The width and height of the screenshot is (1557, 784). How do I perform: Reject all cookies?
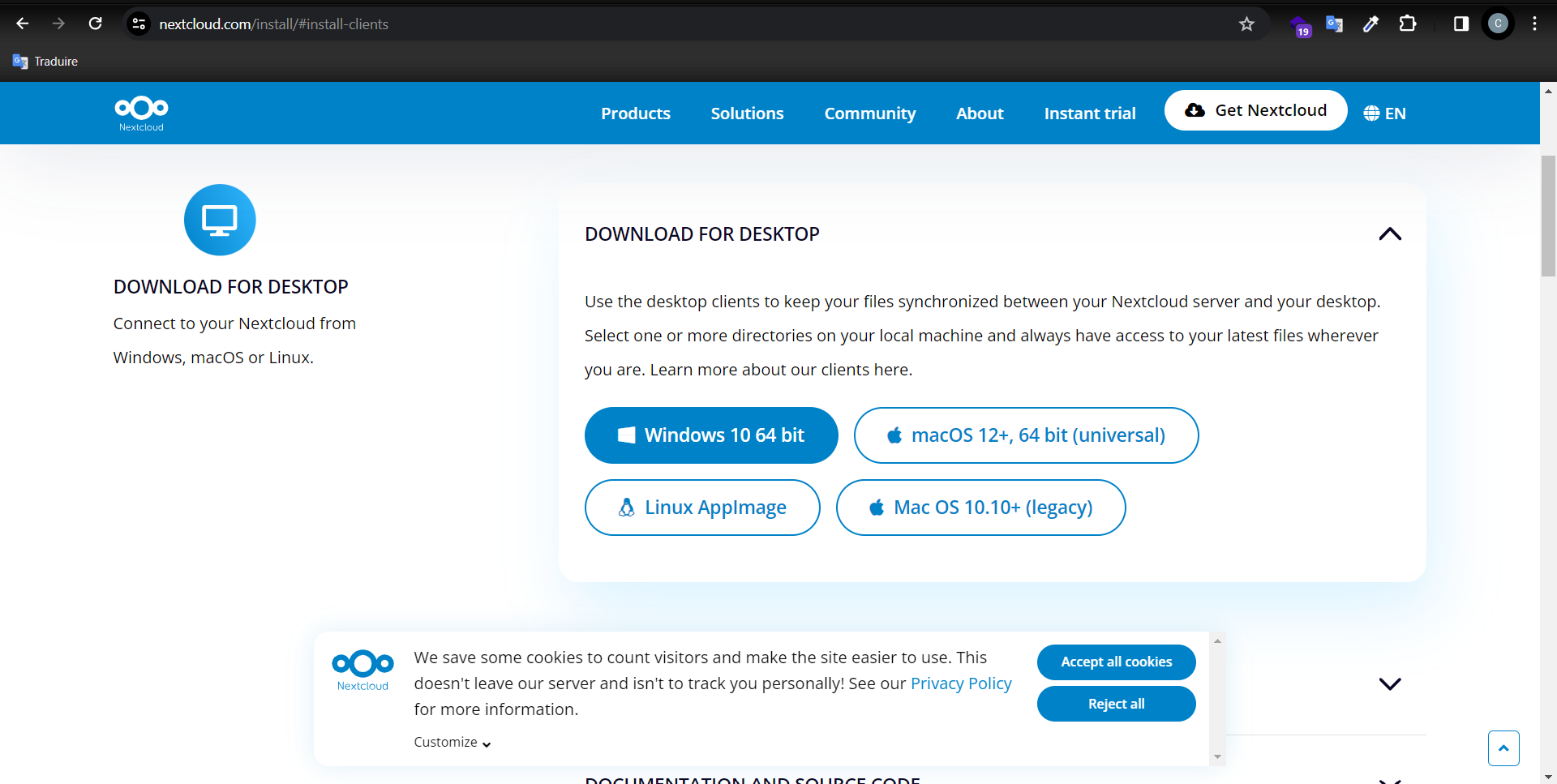point(1116,704)
